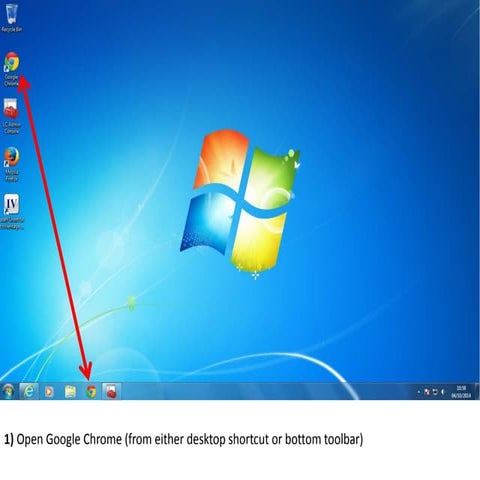Image resolution: width=480 pixels, height=480 pixels.
Task: Select the Google Chrome desktop shortcut
Action: point(12,69)
